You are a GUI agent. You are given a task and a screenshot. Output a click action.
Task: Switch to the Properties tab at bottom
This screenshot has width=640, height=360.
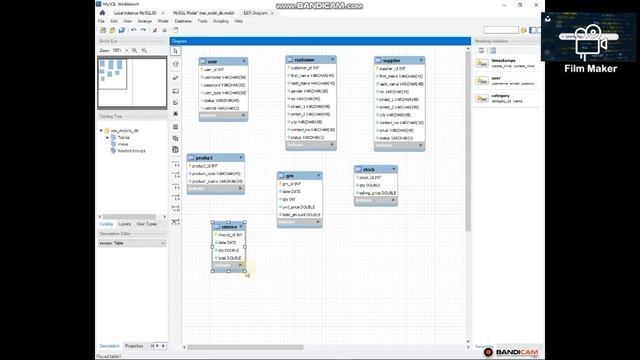coord(134,346)
